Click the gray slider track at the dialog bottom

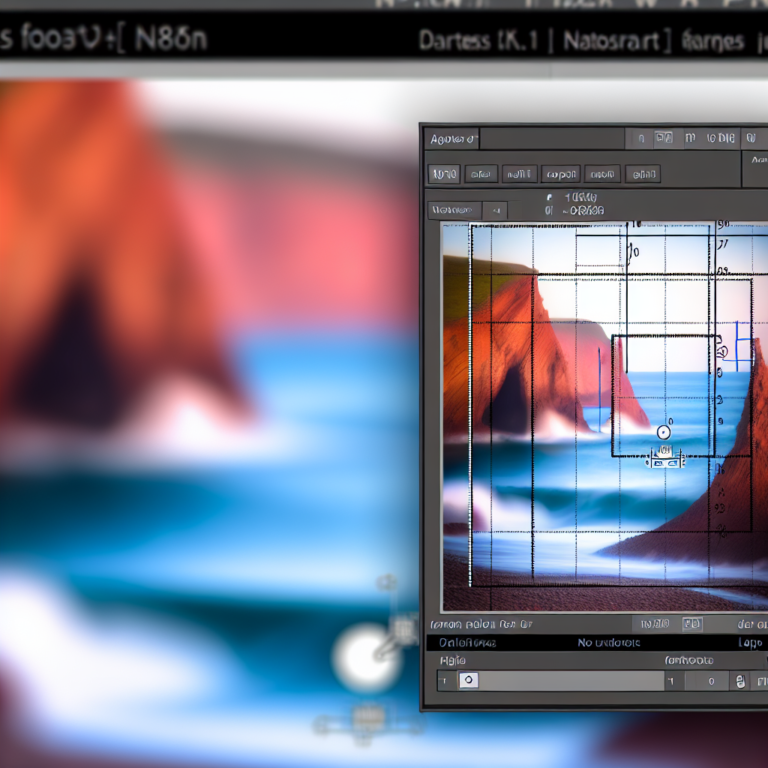coord(571,680)
